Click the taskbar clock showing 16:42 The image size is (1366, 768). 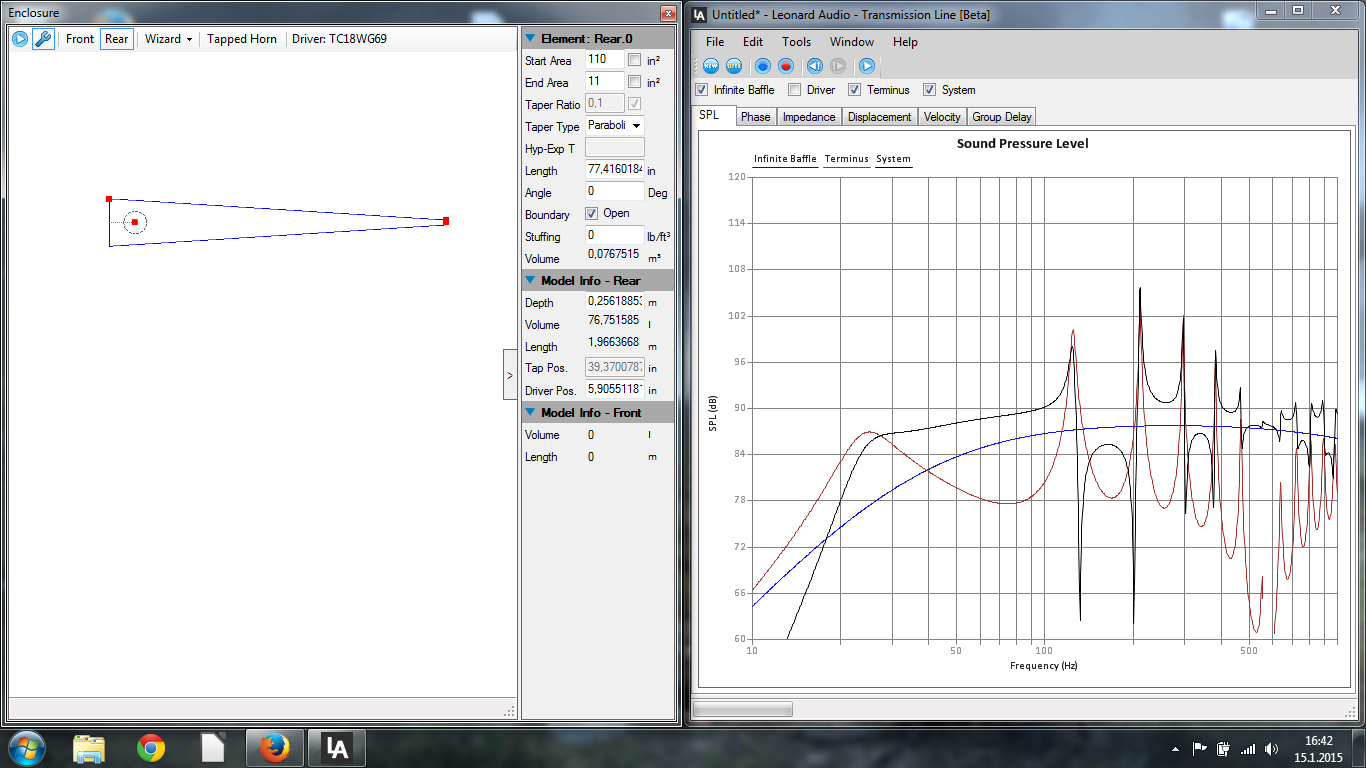(x=1319, y=741)
